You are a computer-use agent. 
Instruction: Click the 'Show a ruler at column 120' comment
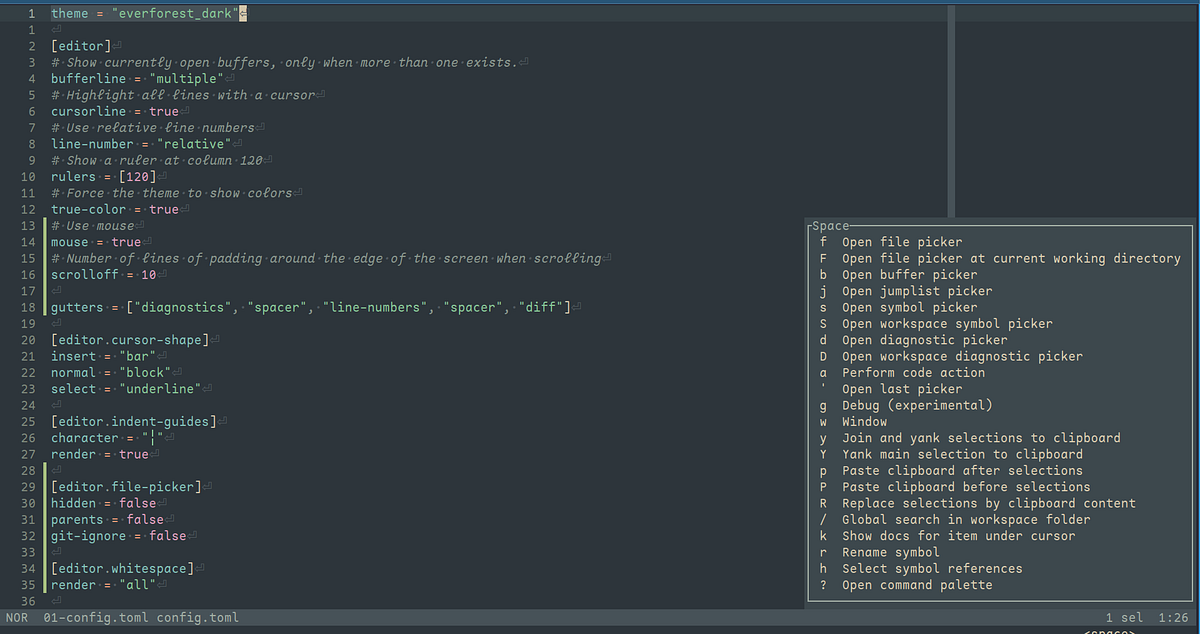click(x=157, y=161)
